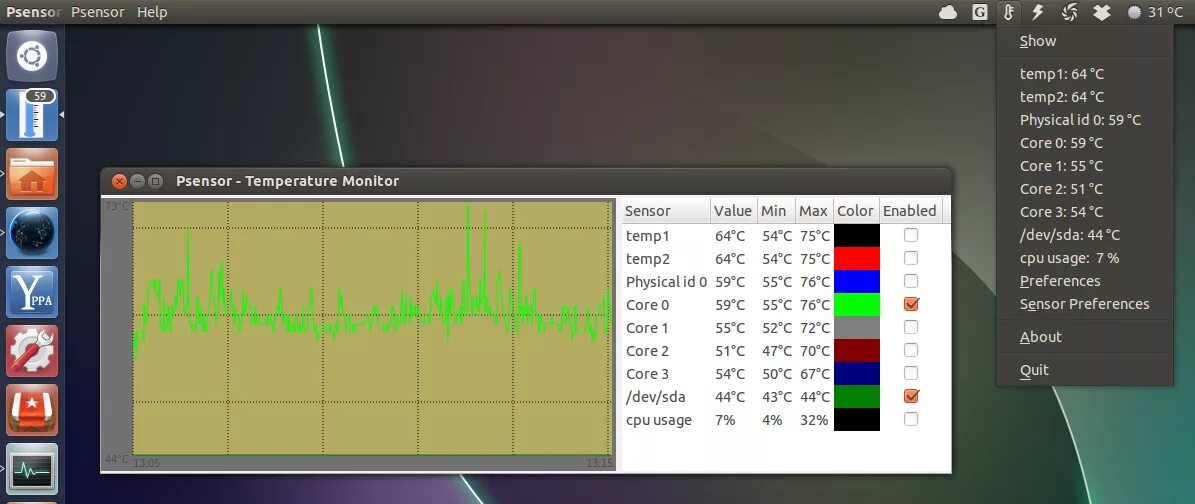Enable the temp2 sensor checkbox
The width and height of the screenshot is (1195, 504).
(x=911, y=258)
